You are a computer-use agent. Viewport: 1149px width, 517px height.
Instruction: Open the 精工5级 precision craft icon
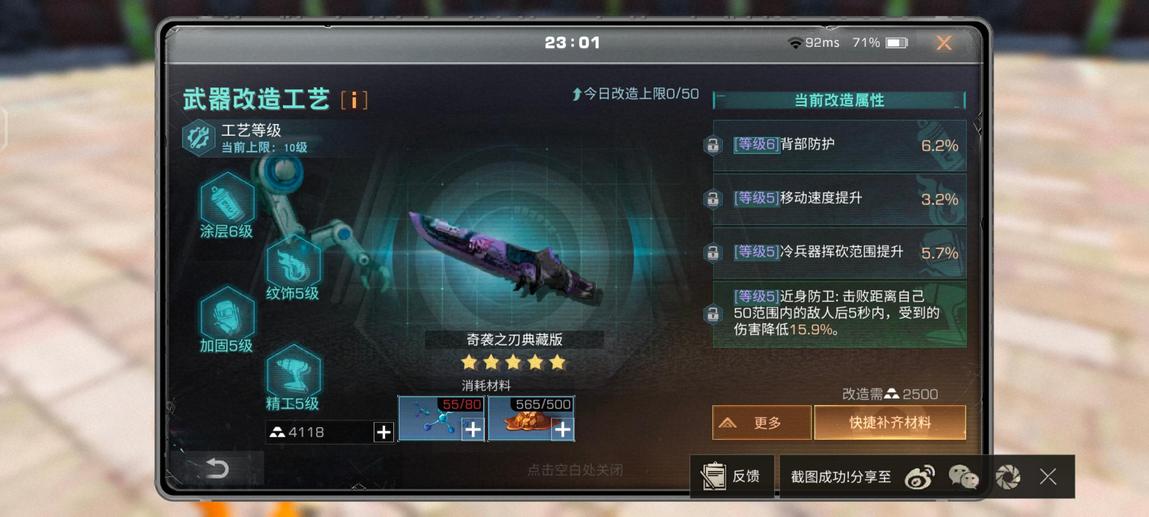[293, 371]
